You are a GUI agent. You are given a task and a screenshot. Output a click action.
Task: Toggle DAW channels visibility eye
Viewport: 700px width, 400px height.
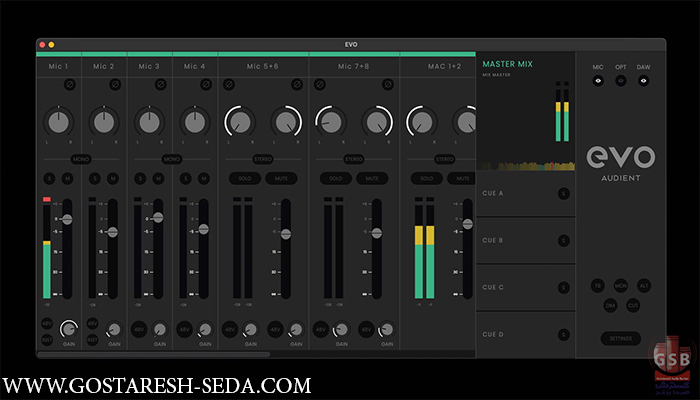pyautogui.click(x=643, y=82)
